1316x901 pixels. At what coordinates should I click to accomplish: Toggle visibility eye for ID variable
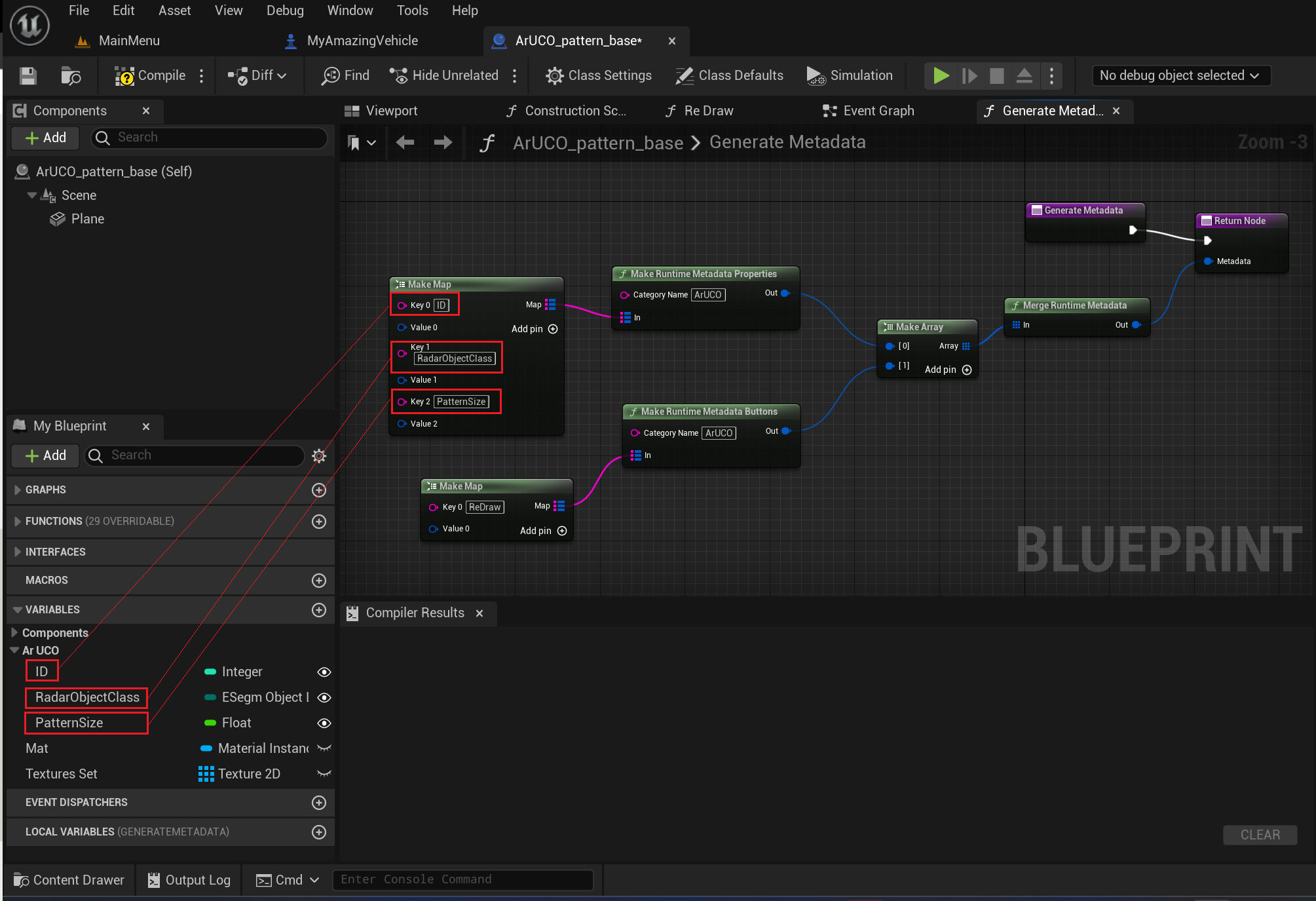click(x=324, y=672)
